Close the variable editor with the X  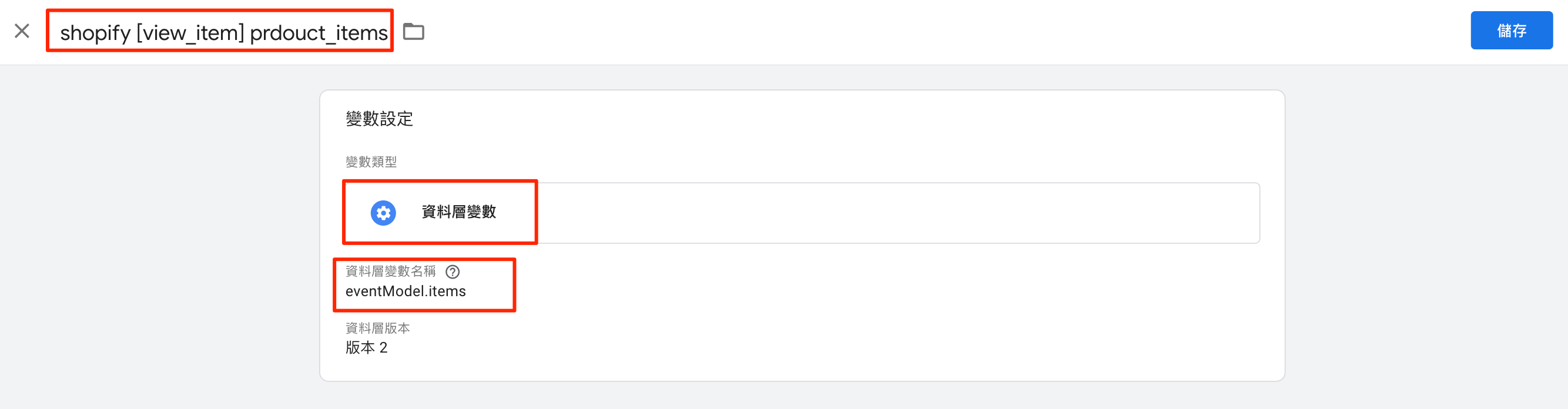[22, 31]
